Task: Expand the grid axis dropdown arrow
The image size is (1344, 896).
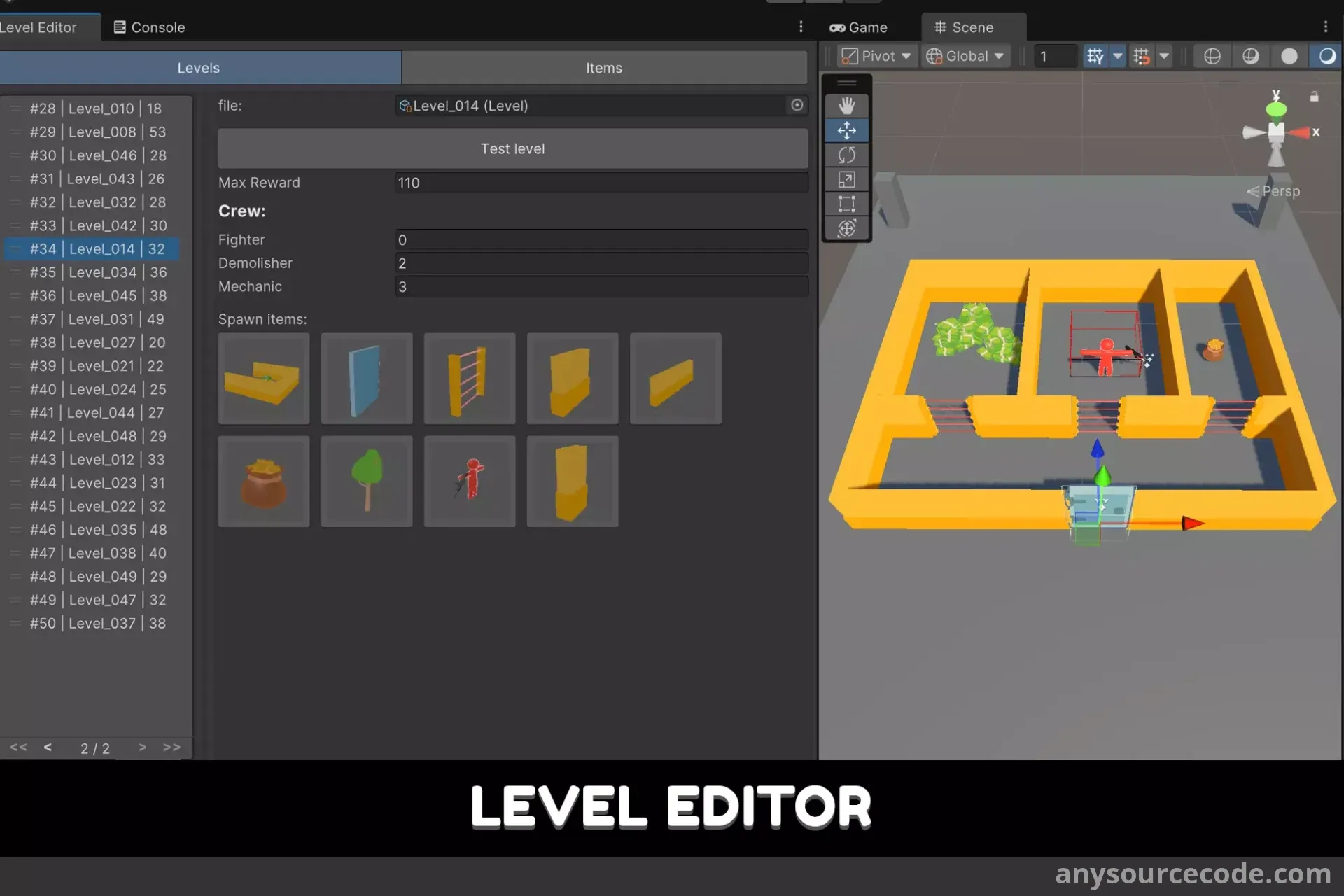Action: pos(1118,56)
